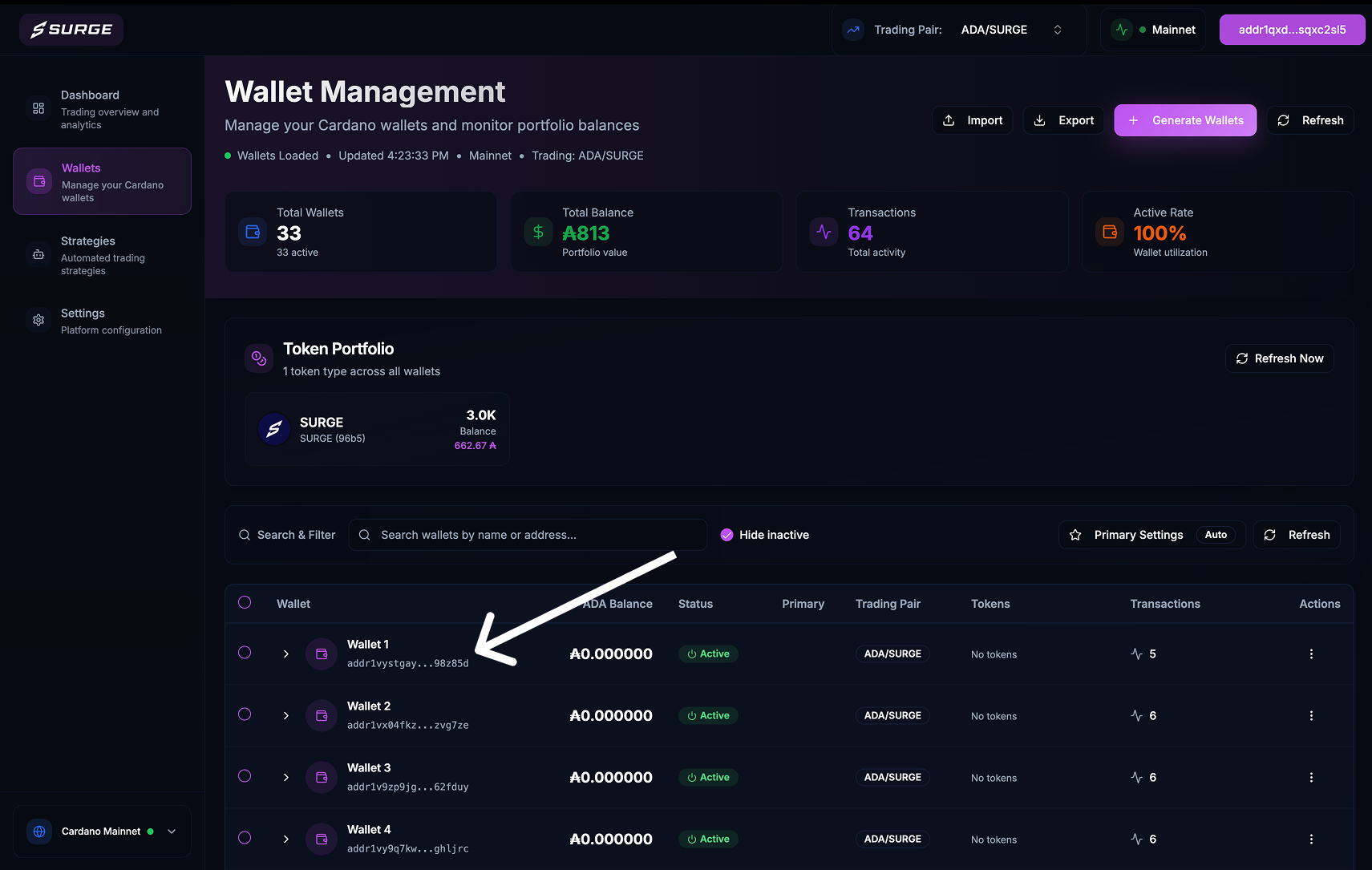Check the select-all wallets header checkbox
The height and width of the screenshot is (870, 1372).
(245, 603)
